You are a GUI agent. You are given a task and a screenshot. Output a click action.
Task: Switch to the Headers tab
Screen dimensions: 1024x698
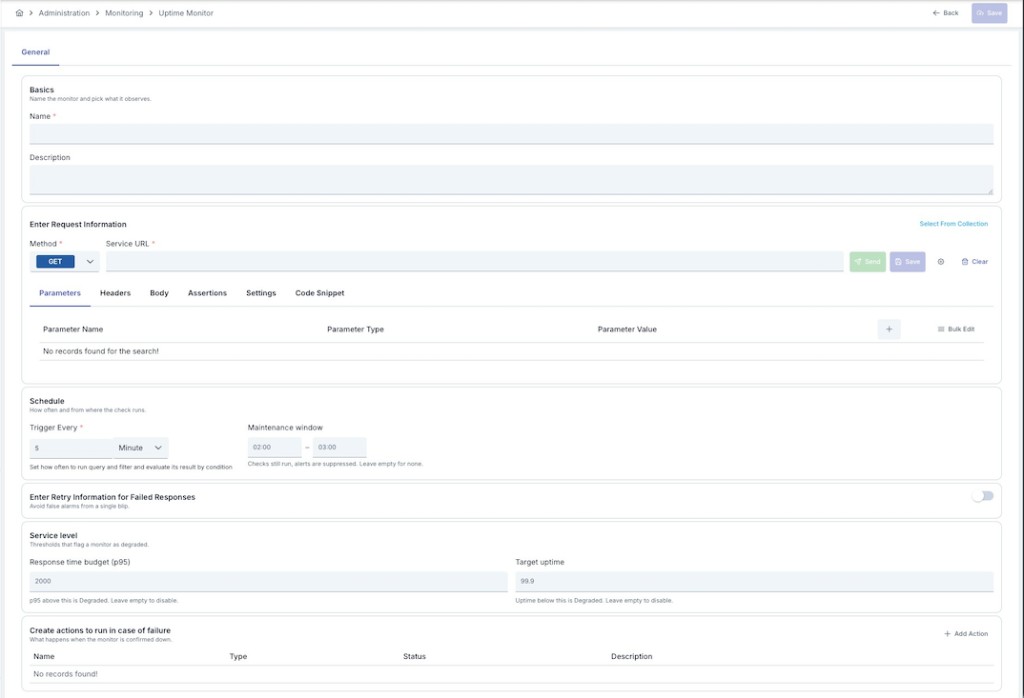click(x=115, y=293)
